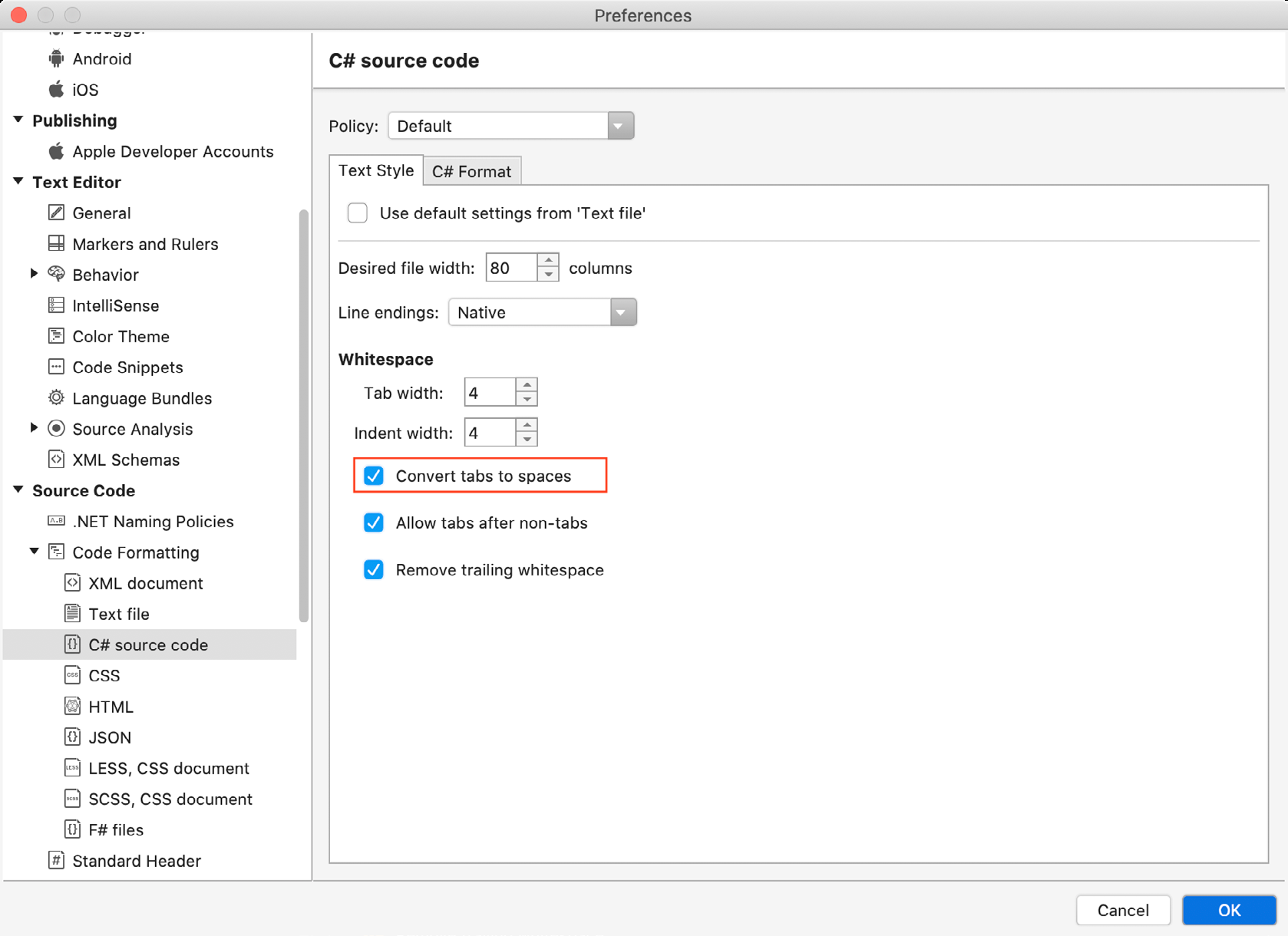Click the Cancel button
This screenshot has height=936, width=1288.
pos(1123,910)
